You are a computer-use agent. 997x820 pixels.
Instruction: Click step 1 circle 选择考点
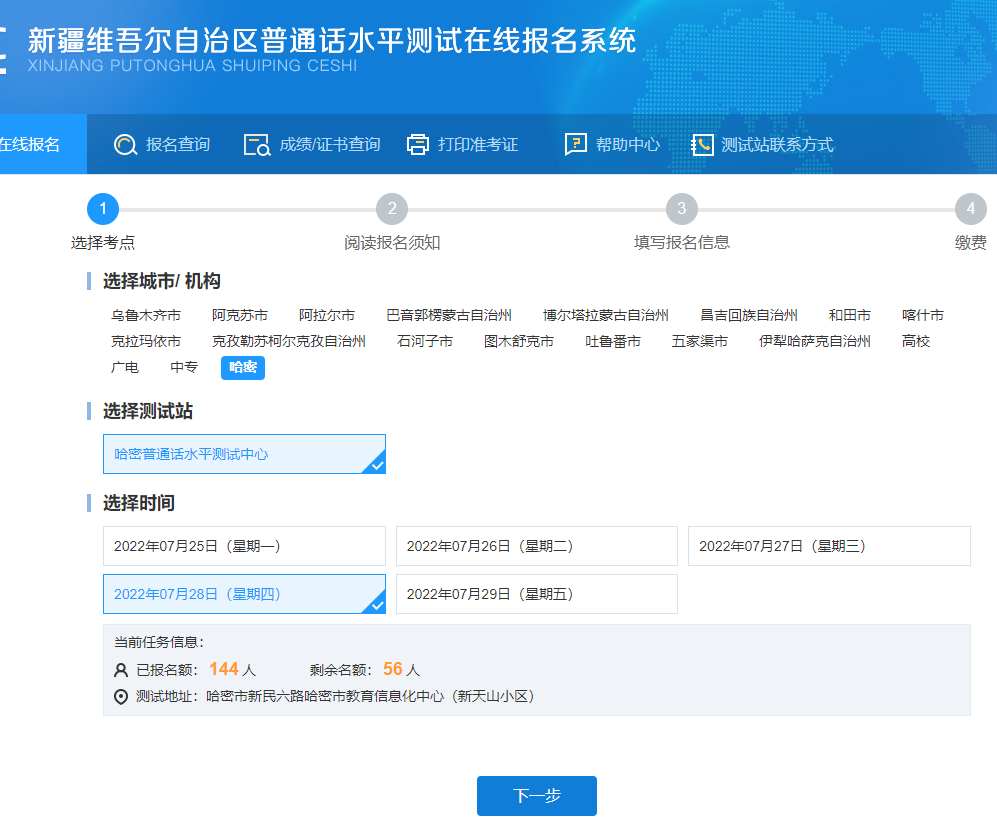[x=103, y=209]
